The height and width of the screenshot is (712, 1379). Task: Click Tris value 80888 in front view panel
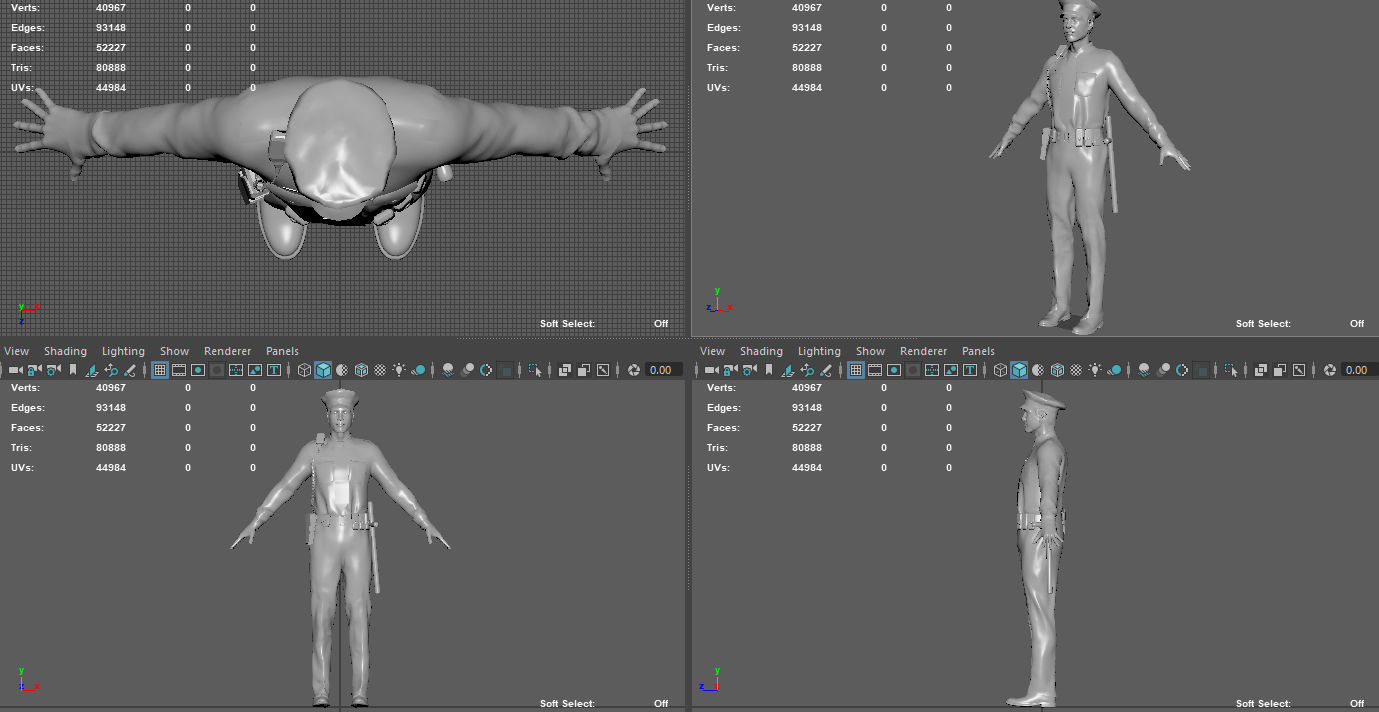pyautogui.click(x=111, y=448)
